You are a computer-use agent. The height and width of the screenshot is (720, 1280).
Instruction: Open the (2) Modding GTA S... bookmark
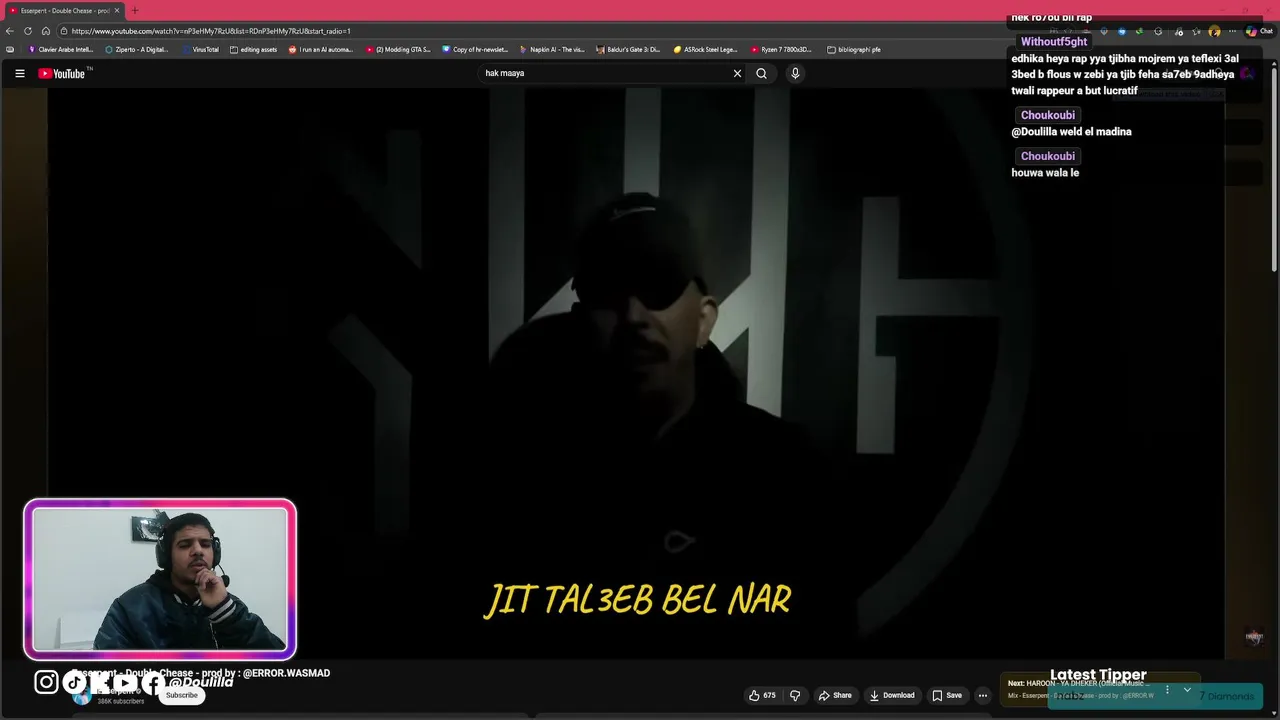(398, 49)
